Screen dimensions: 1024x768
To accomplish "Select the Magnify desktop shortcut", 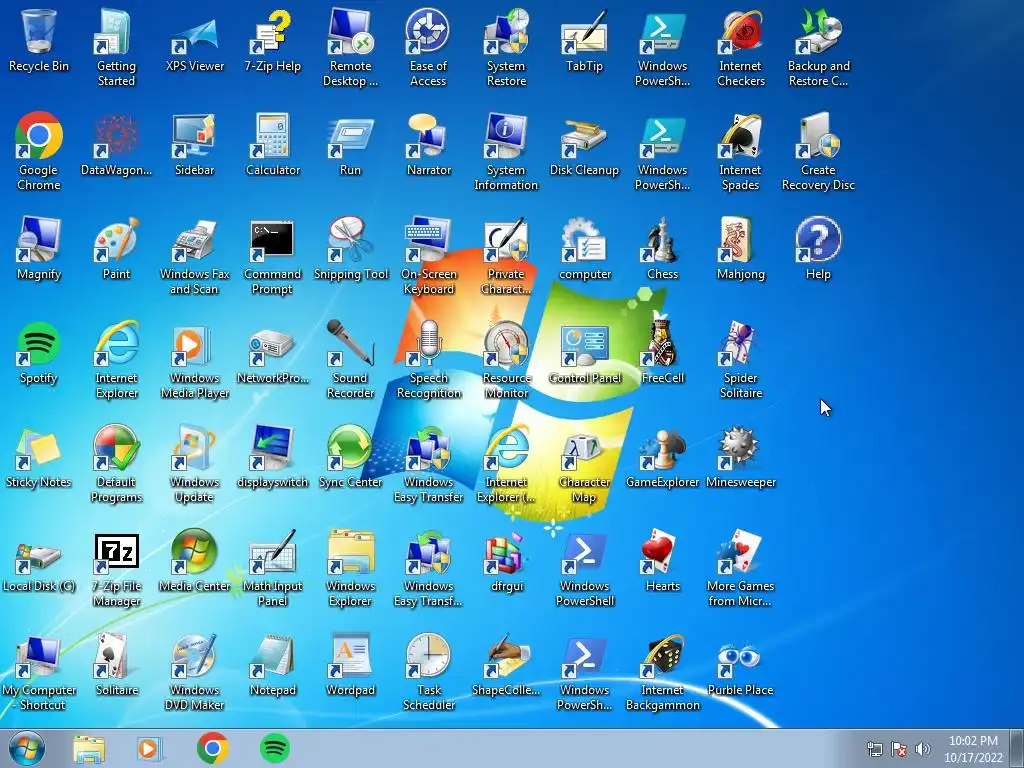I will (39, 248).
